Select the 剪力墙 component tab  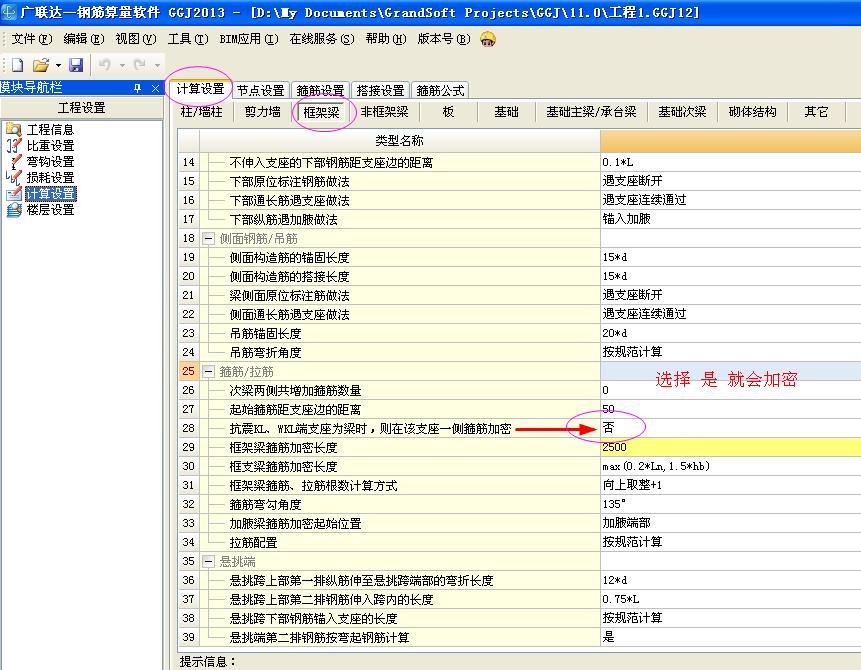pos(262,112)
